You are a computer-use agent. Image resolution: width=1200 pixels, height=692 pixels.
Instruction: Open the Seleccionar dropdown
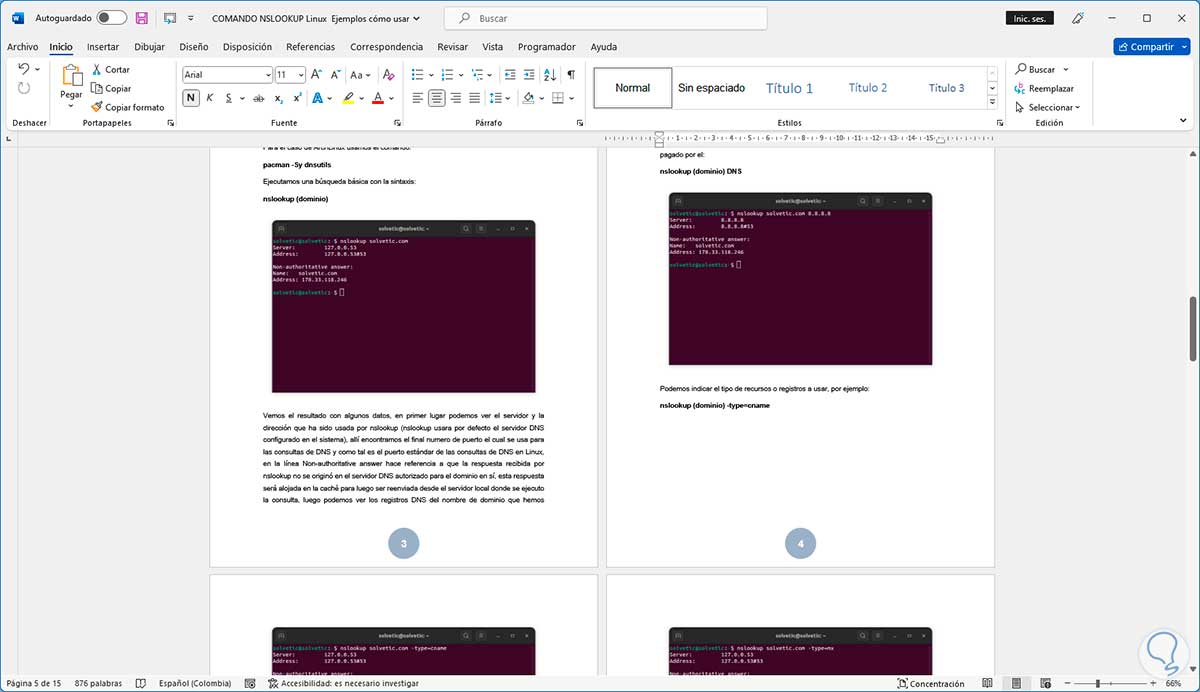point(1047,107)
